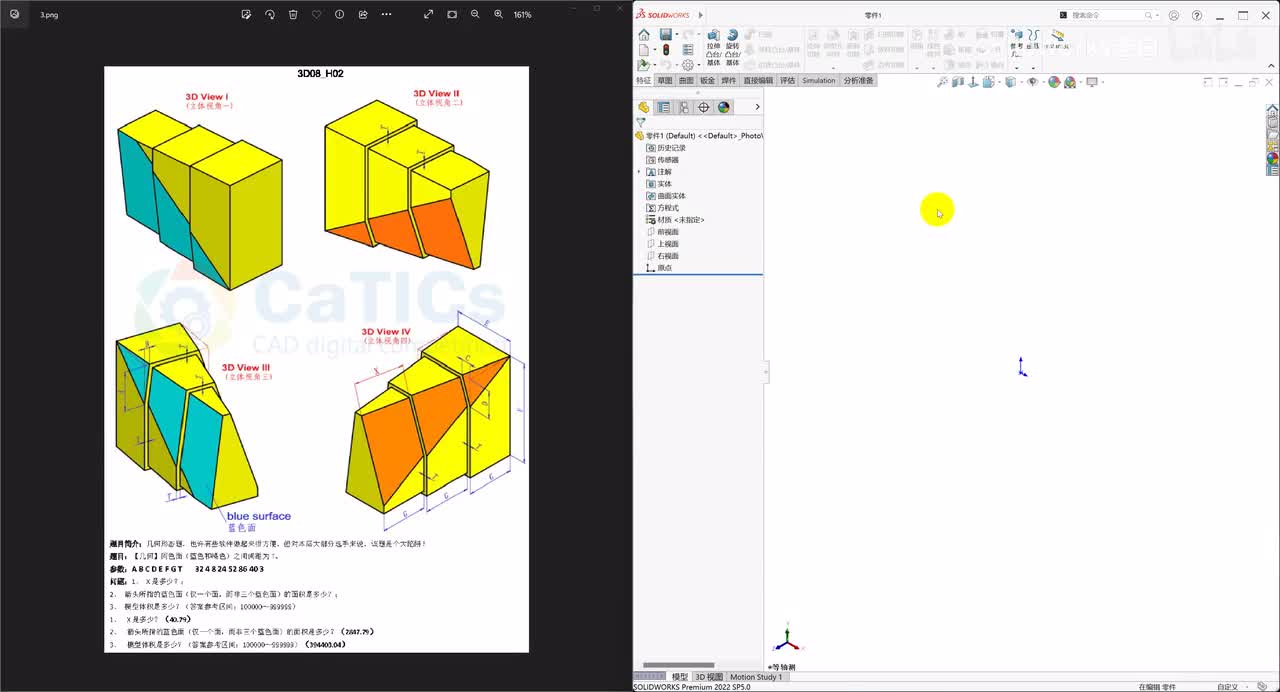1280x692 pixels.
Task: Open file properties list icon in SolidWorks
Action: click(688, 49)
